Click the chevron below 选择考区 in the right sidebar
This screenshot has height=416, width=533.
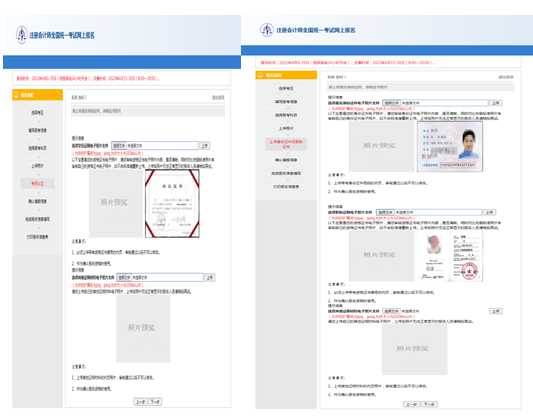288,95
